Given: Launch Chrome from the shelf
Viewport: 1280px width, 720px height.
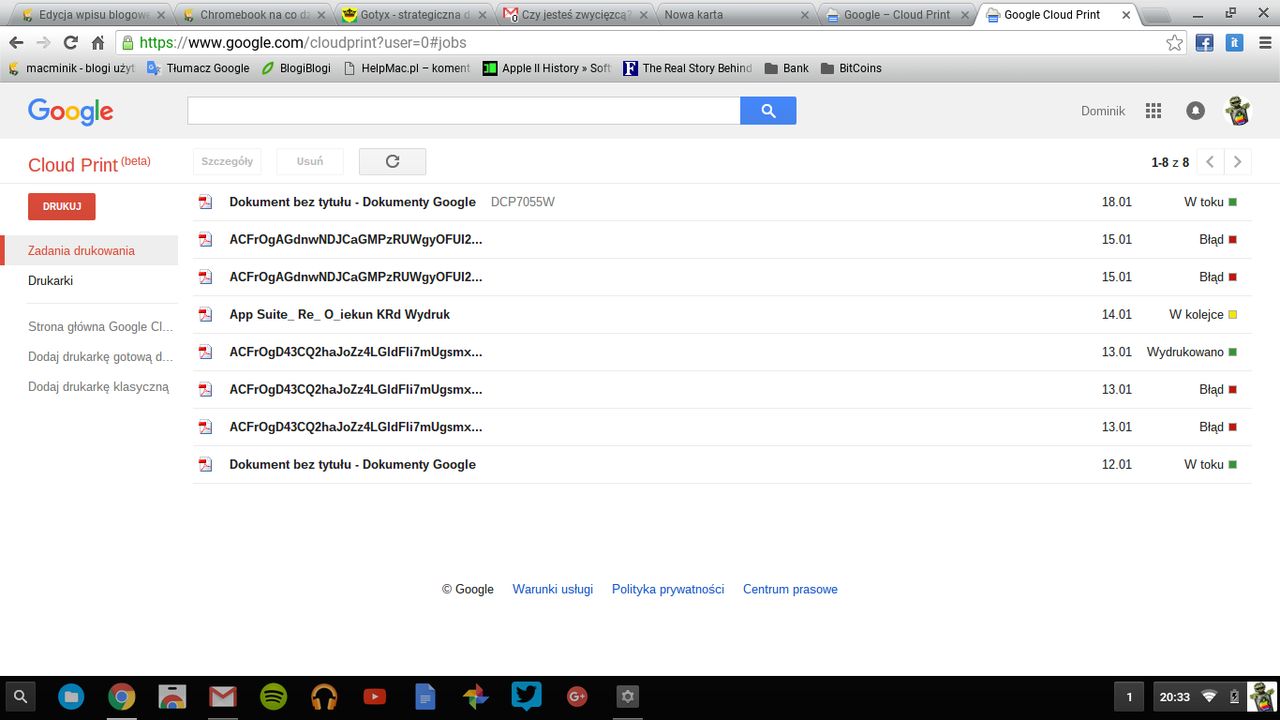Looking at the screenshot, I should pos(122,697).
